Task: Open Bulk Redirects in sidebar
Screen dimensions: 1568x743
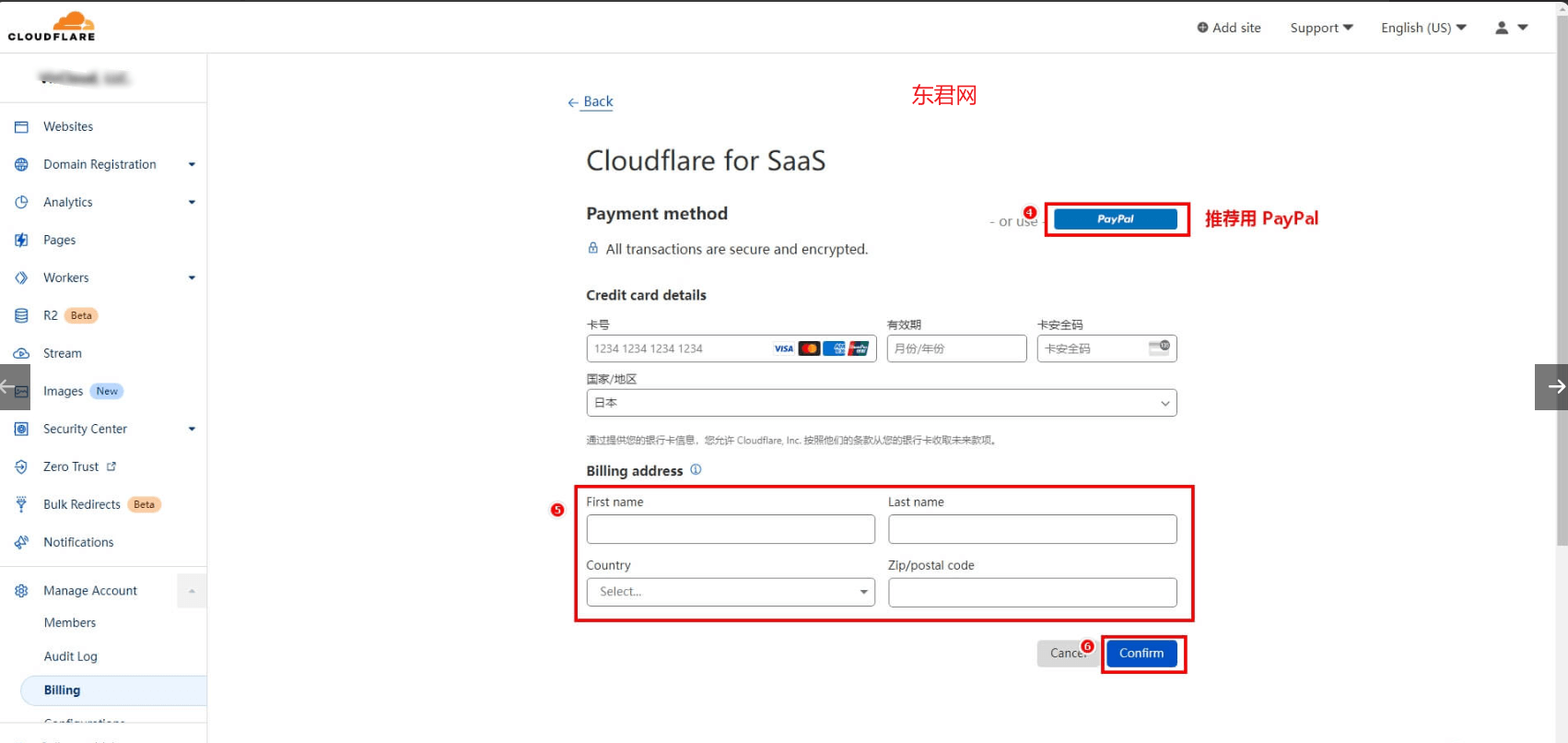Action: (x=82, y=504)
